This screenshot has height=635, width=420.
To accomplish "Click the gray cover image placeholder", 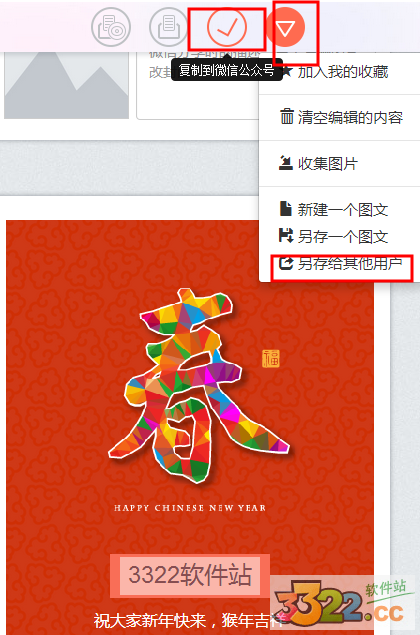I will pos(66,85).
